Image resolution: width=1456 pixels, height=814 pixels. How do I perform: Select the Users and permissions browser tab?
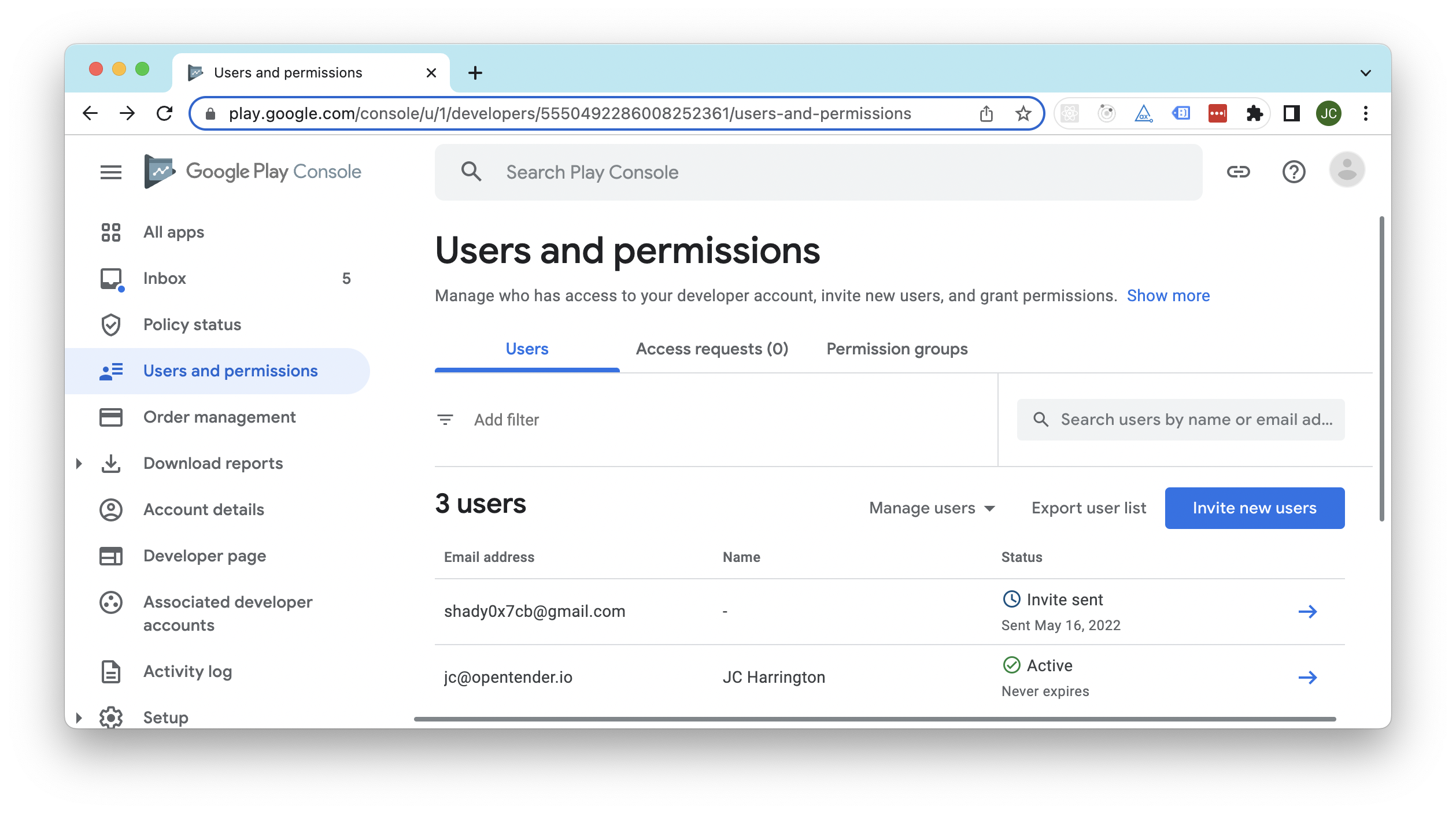(311, 73)
